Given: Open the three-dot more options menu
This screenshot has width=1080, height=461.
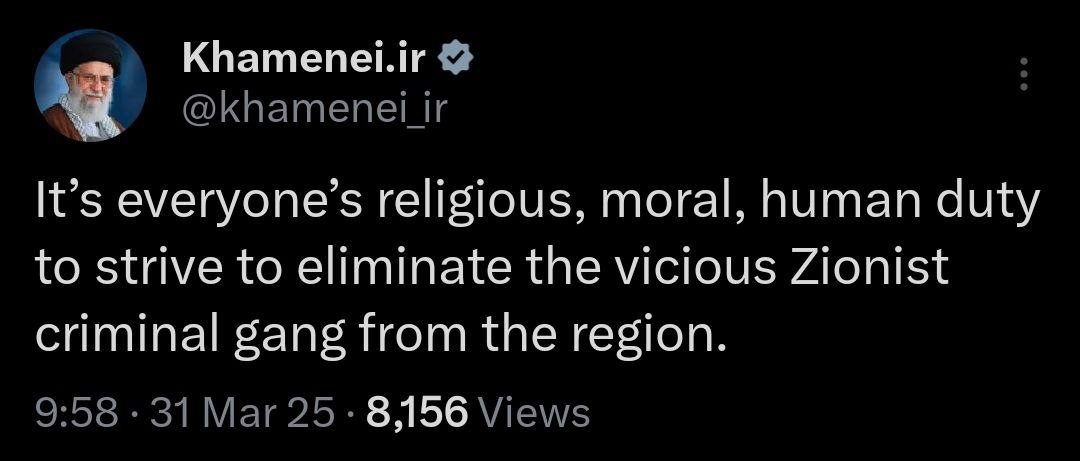Looking at the screenshot, I should pos(1022,75).
